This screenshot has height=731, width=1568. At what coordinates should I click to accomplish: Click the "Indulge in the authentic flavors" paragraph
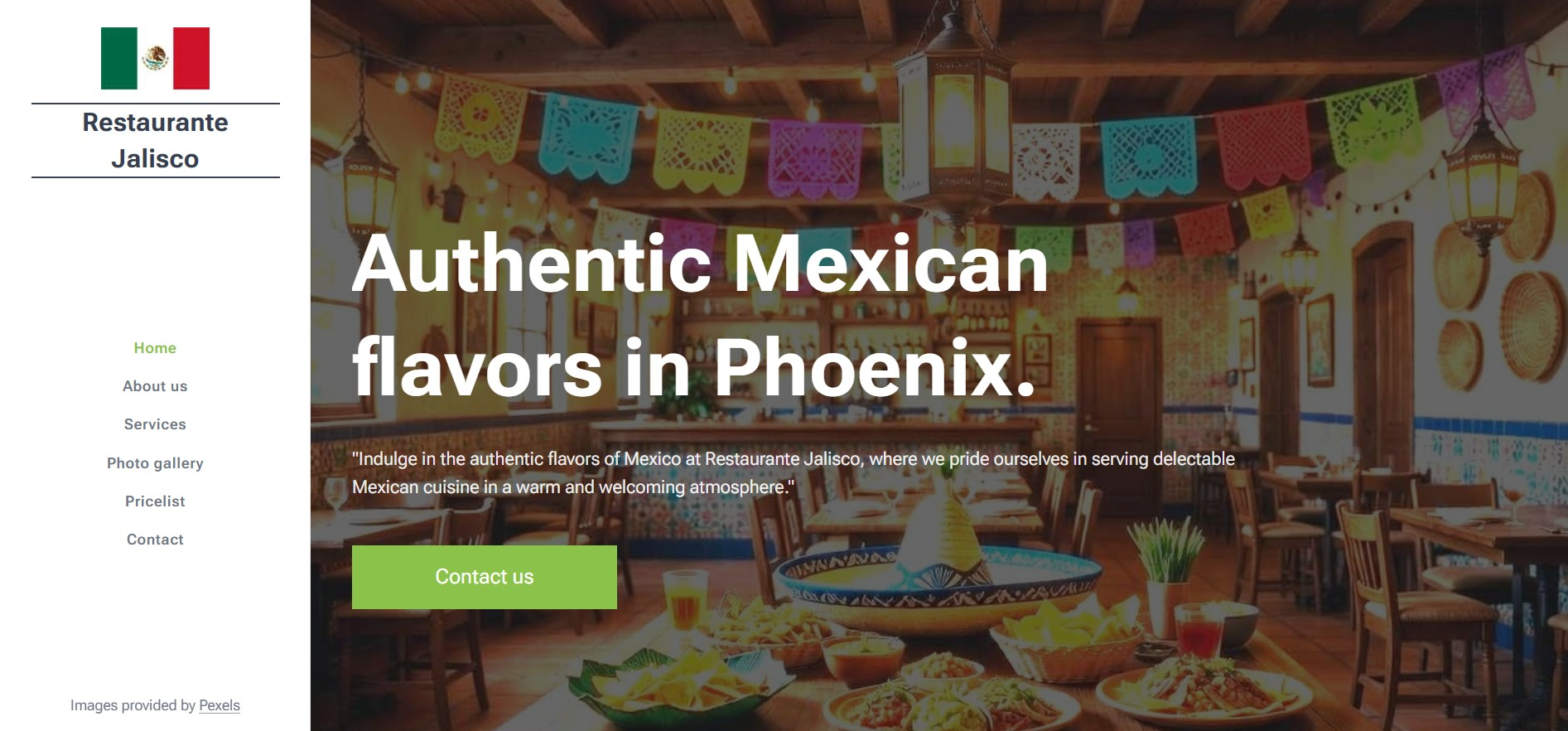coord(794,473)
